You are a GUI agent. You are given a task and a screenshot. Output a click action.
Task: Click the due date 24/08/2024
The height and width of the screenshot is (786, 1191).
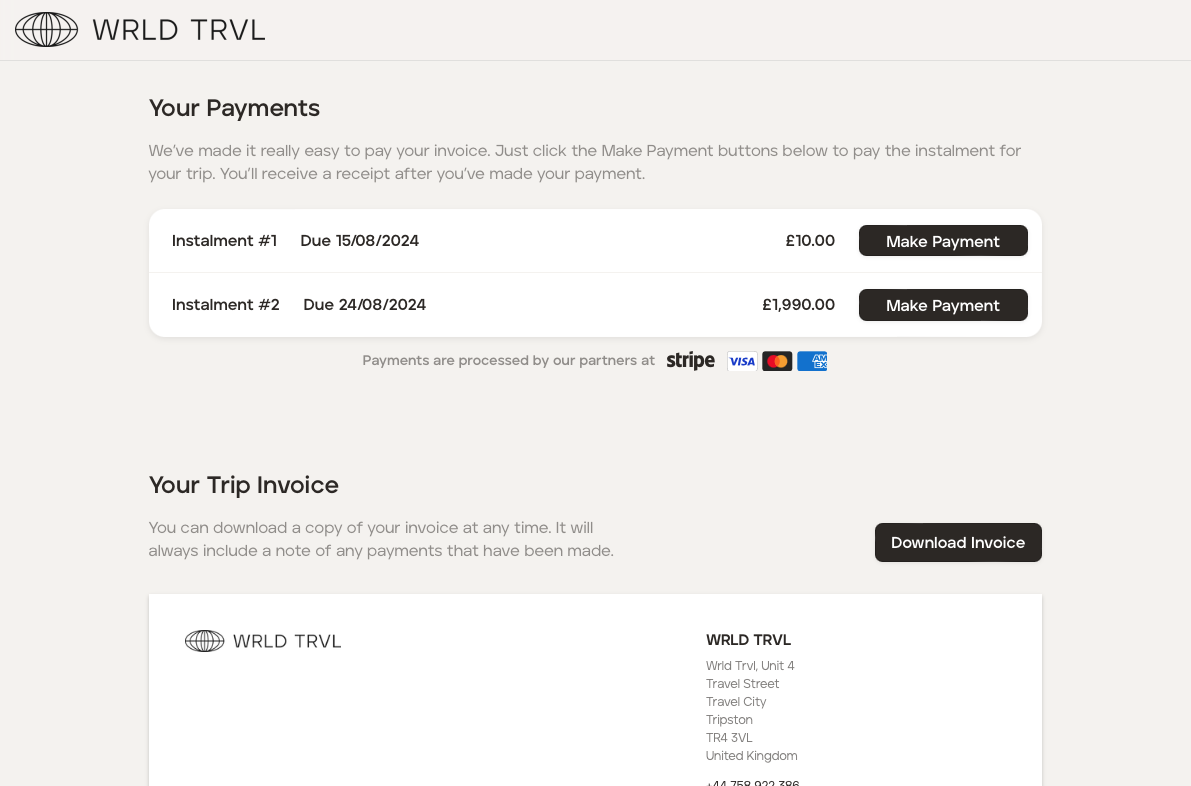coord(365,305)
